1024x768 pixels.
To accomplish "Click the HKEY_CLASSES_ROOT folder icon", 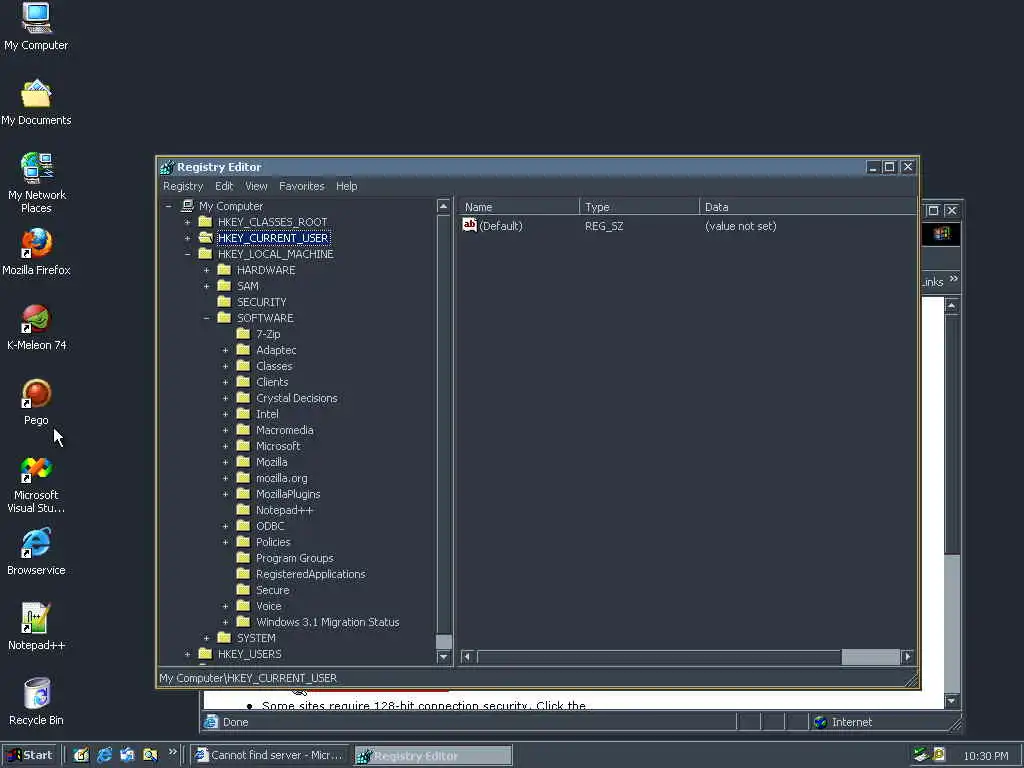I will pyautogui.click(x=205, y=221).
